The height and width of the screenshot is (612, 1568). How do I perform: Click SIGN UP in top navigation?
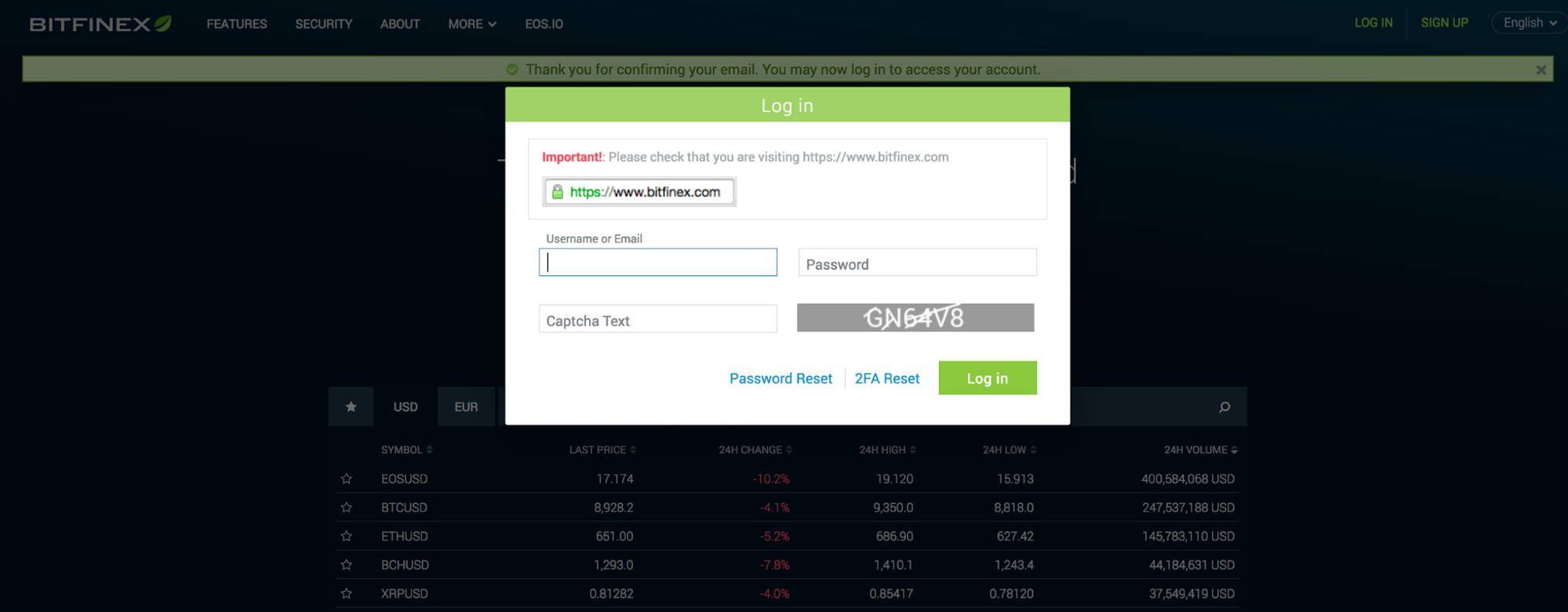[1444, 23]
